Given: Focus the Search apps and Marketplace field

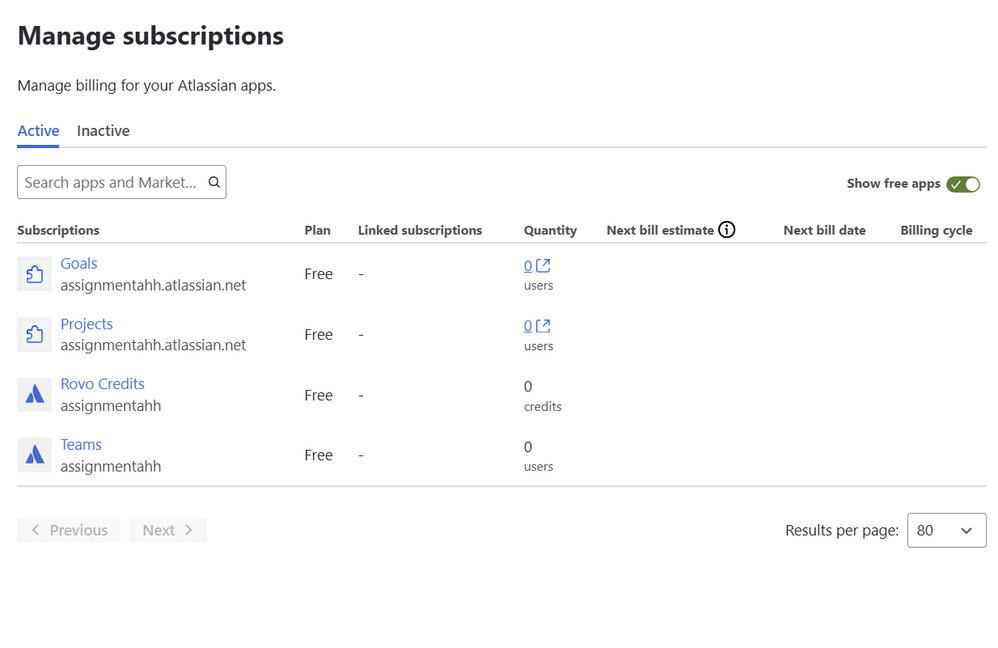Looking at the screenshot, I should click(122, 182).
